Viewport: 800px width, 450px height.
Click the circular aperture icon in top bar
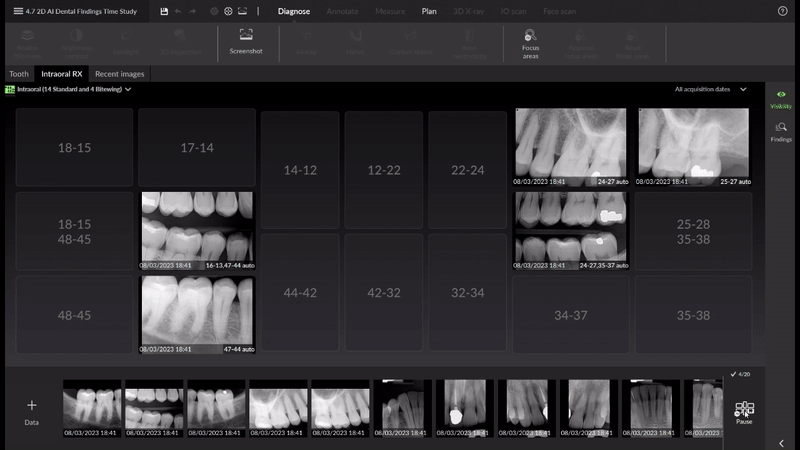coord(228,11)
